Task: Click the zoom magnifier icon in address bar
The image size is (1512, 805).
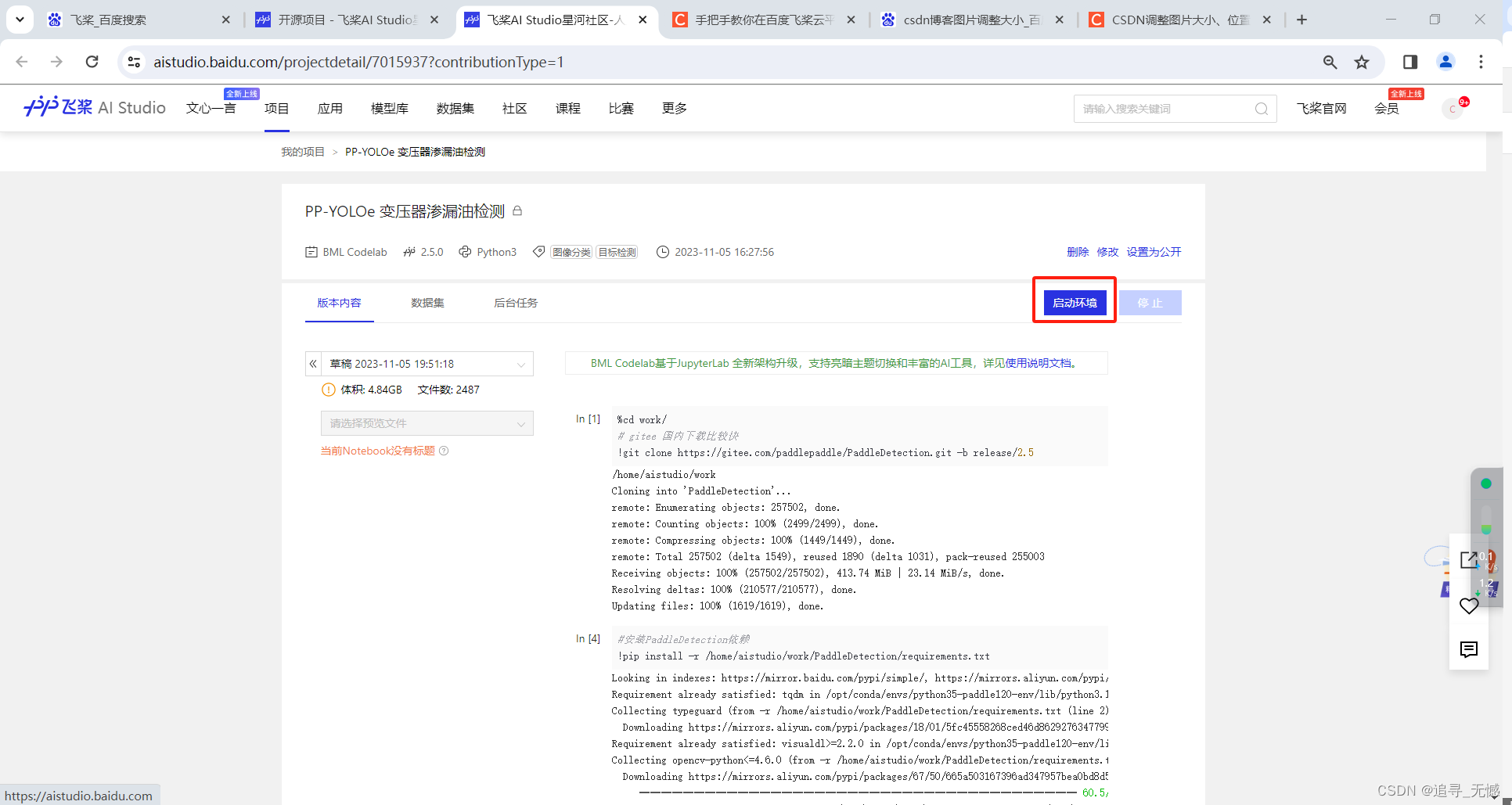Action: (1330, 62)
